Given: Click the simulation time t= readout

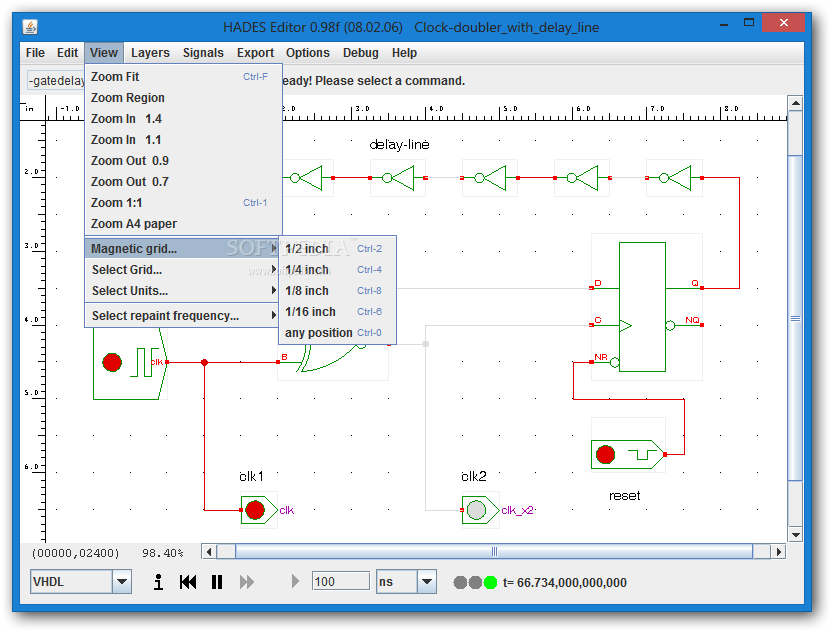Looking at the screenshot, I should [565, 583].
